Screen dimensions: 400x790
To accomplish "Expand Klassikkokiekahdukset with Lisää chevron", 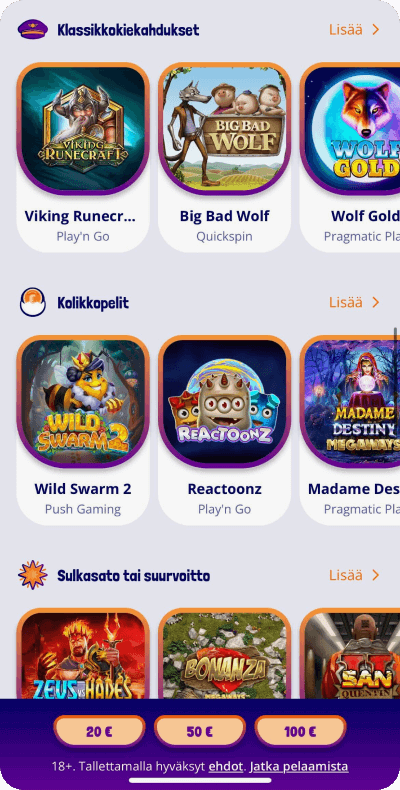I will [x=354, y=30].
